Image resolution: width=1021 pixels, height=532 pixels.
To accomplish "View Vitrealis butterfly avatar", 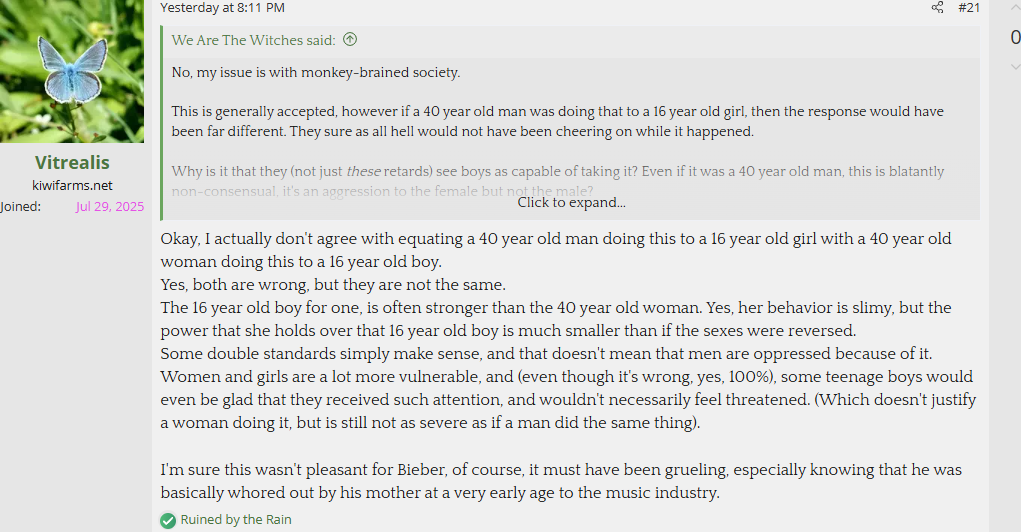I will (x=72, y=72).
